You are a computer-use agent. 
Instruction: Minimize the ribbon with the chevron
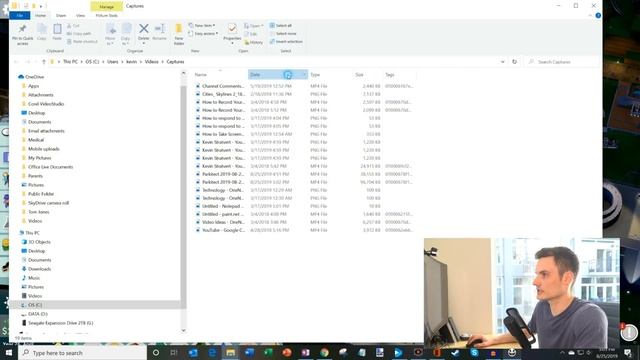[x=591, y=16]
